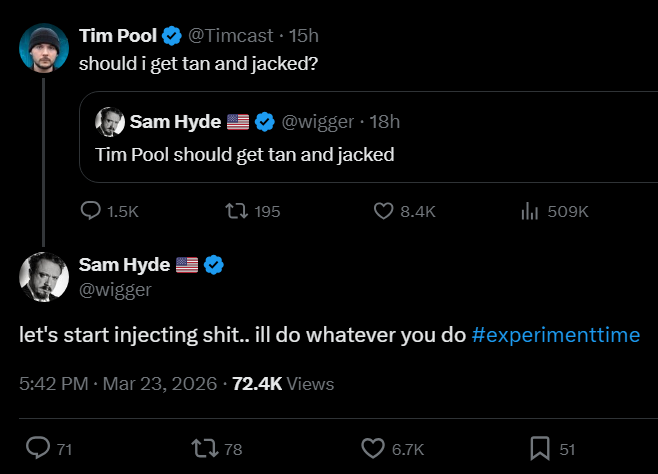Open Tim Pool's profile picture
The image size is (658, 474).
tap(44, 47)
